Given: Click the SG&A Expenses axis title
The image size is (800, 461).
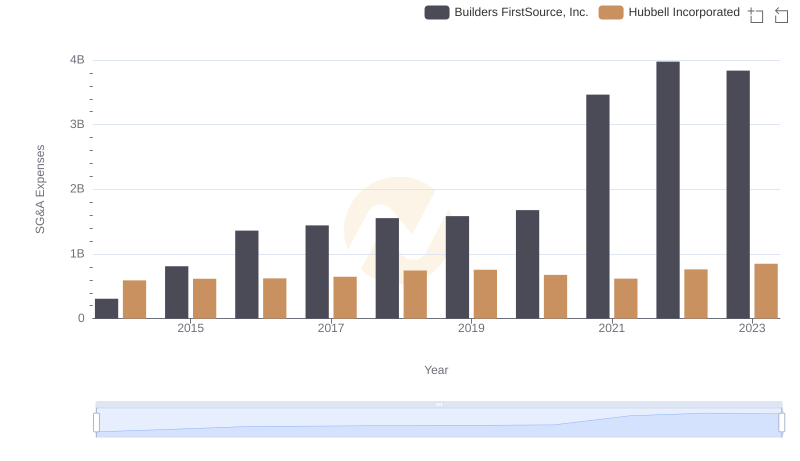Looking at the screenshot, I should 40,189.
